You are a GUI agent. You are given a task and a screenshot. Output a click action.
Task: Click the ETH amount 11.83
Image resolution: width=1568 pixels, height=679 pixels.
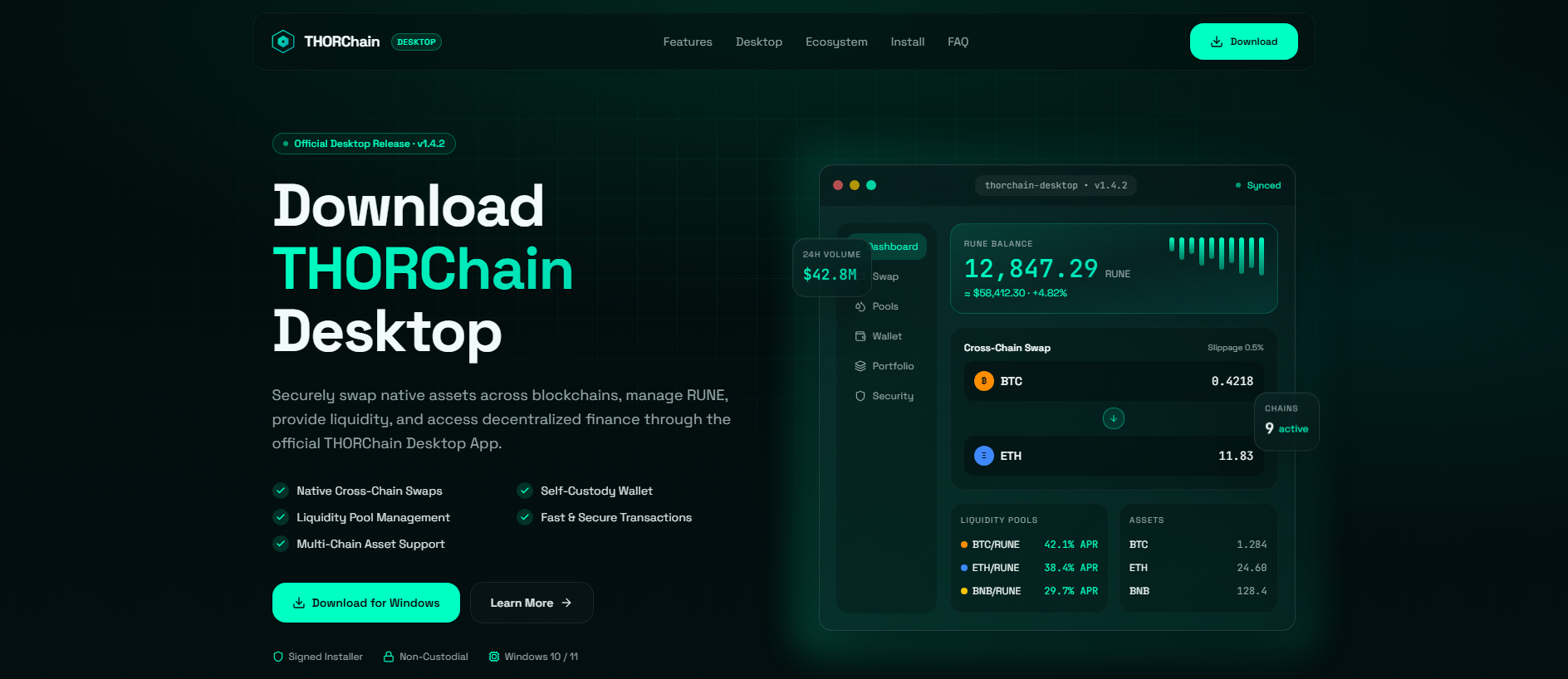coord(1236,456)
